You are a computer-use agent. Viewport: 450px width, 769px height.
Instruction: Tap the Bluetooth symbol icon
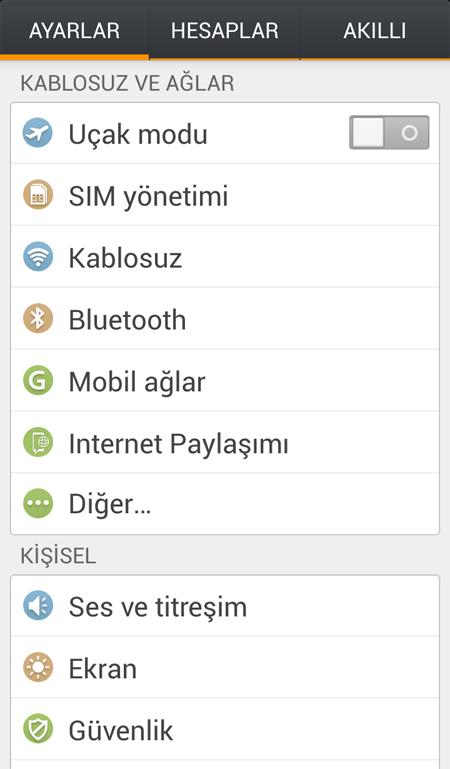click(38, 318)
